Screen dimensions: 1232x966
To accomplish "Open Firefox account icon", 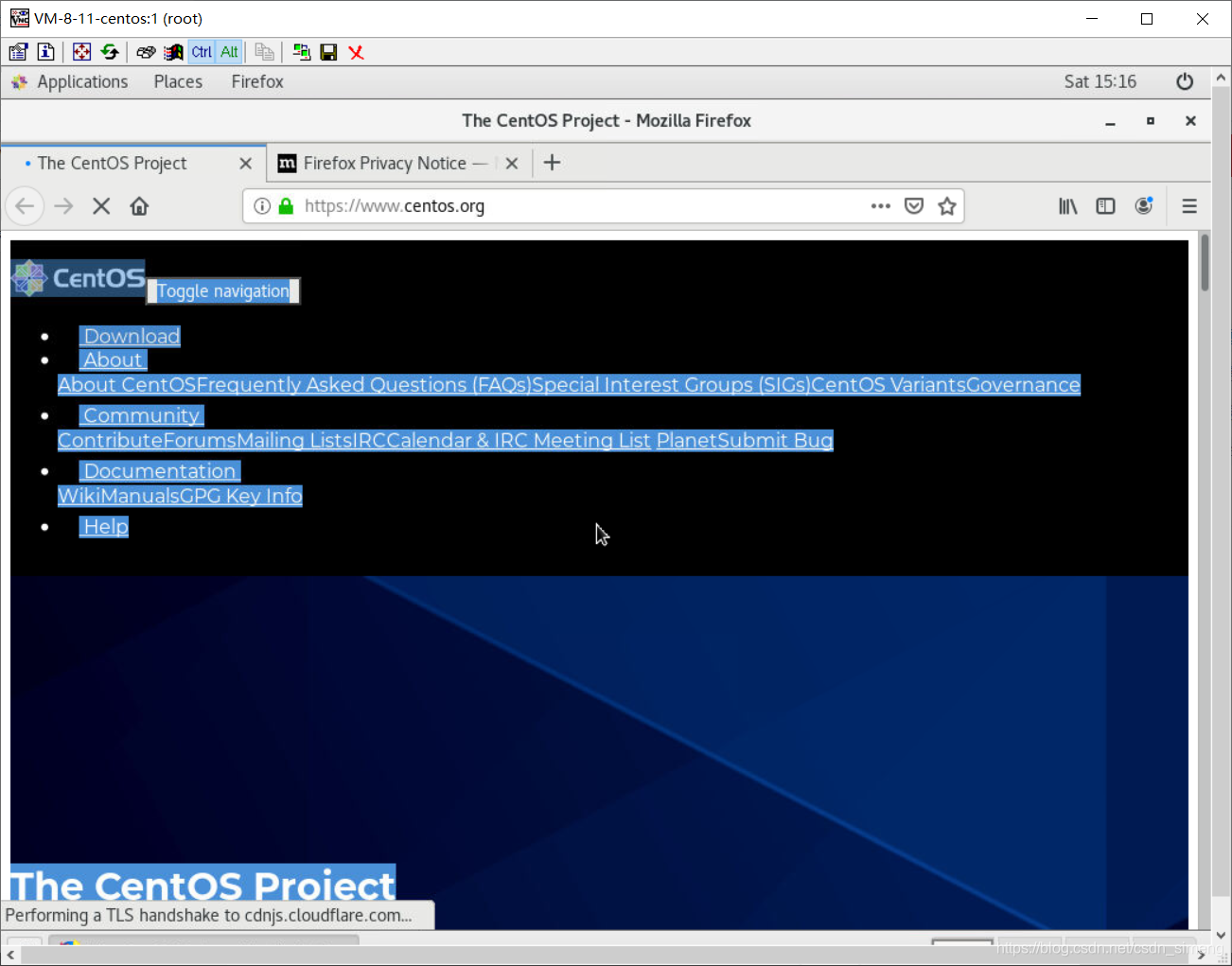I will tap(1144, 205).
